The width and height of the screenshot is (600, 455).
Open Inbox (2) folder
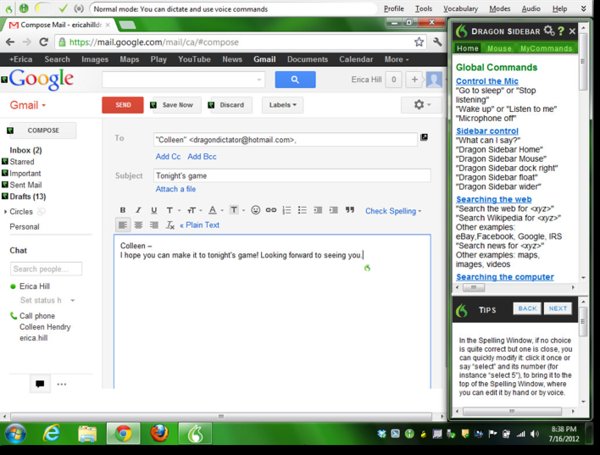(x=26, y=150)
